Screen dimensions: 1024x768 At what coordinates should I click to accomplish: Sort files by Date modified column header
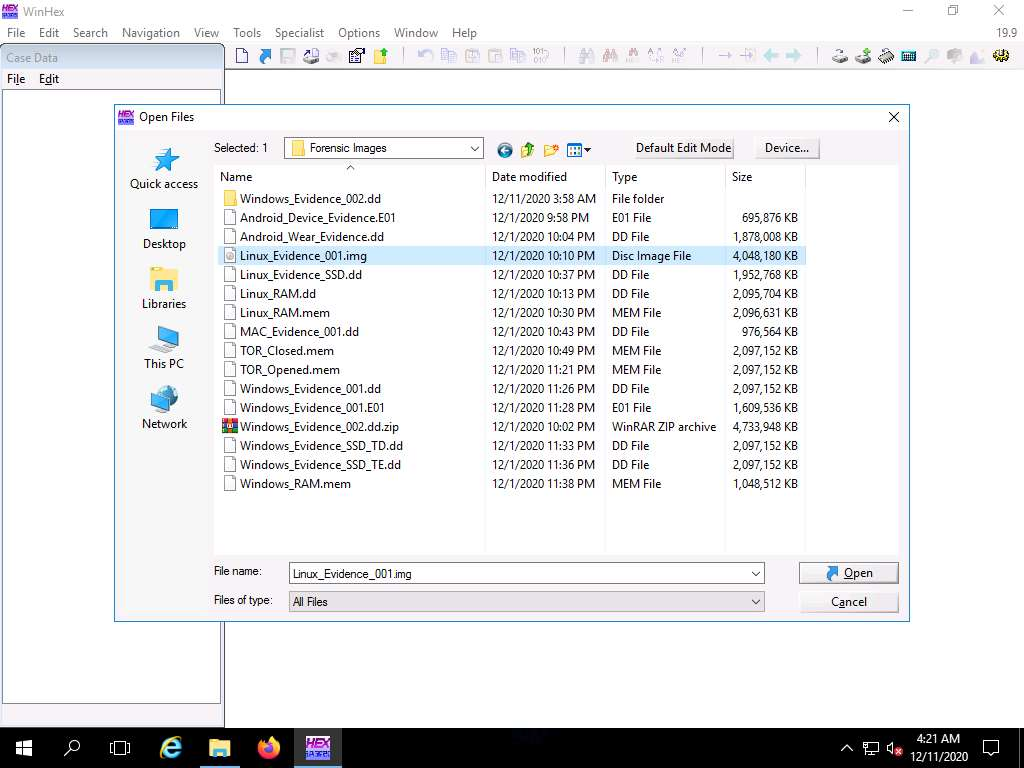coord(546,176)
